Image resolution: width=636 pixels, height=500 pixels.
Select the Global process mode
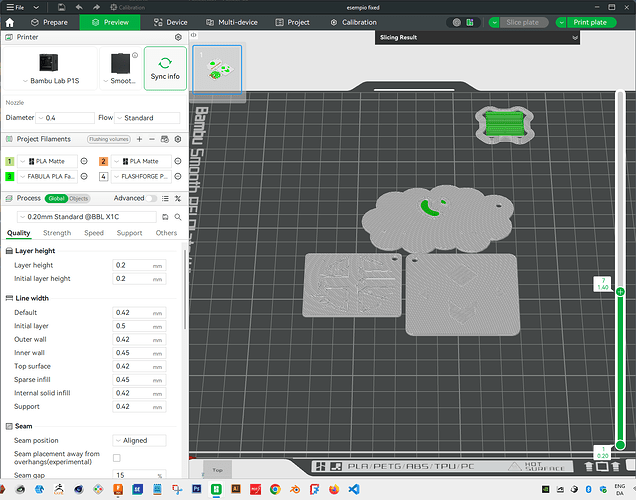point(56,198)
